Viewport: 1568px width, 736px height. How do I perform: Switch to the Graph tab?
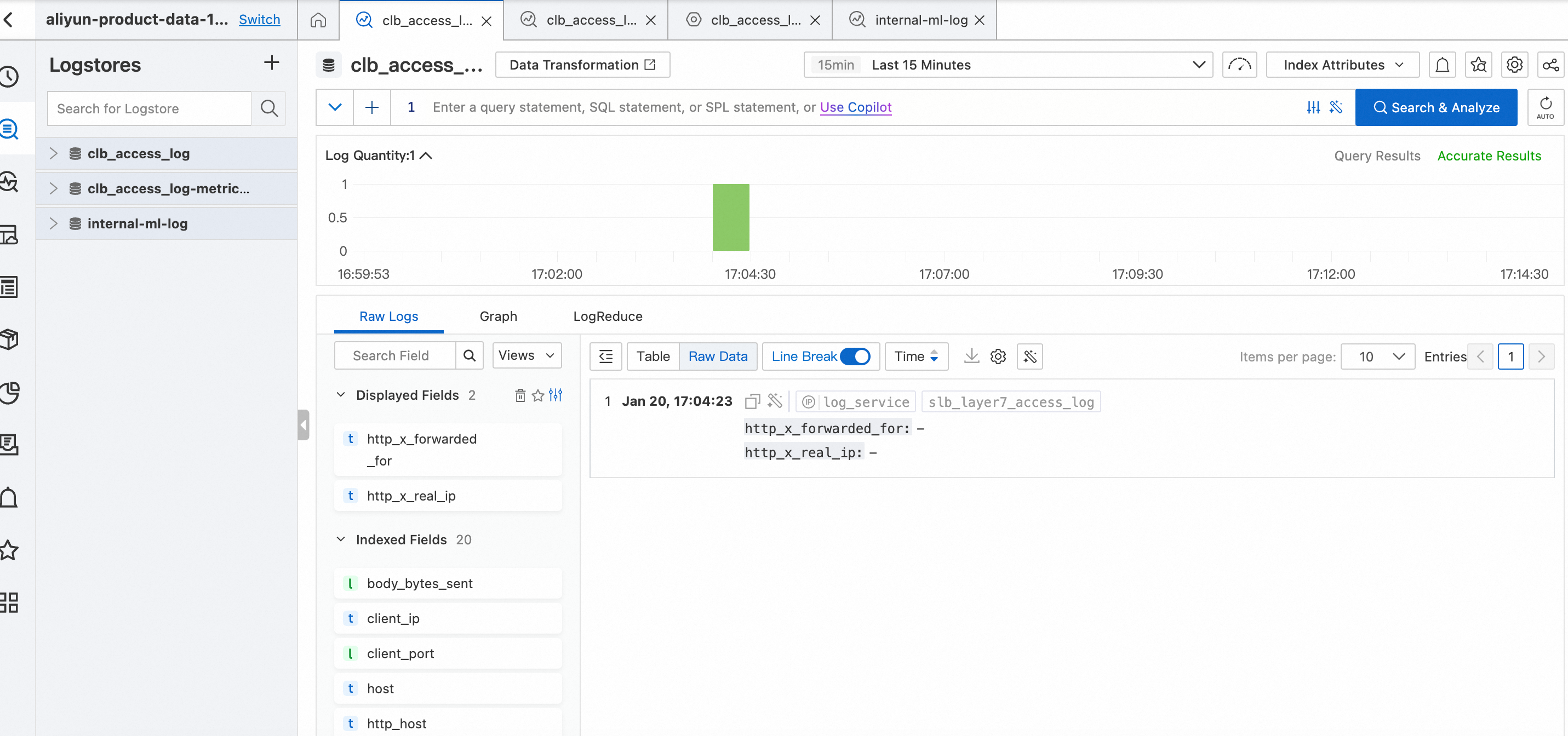498,317
